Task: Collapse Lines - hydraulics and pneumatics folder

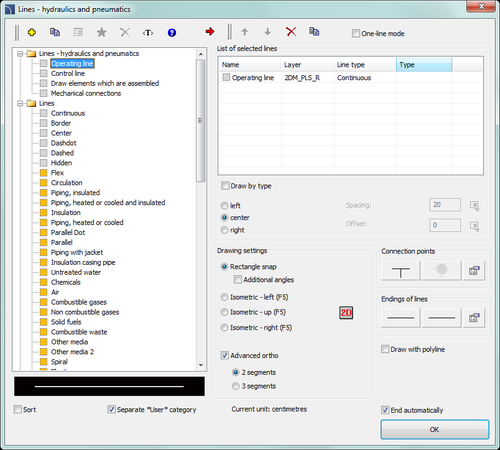Action: pyautogui.click(x=20, y=53)
